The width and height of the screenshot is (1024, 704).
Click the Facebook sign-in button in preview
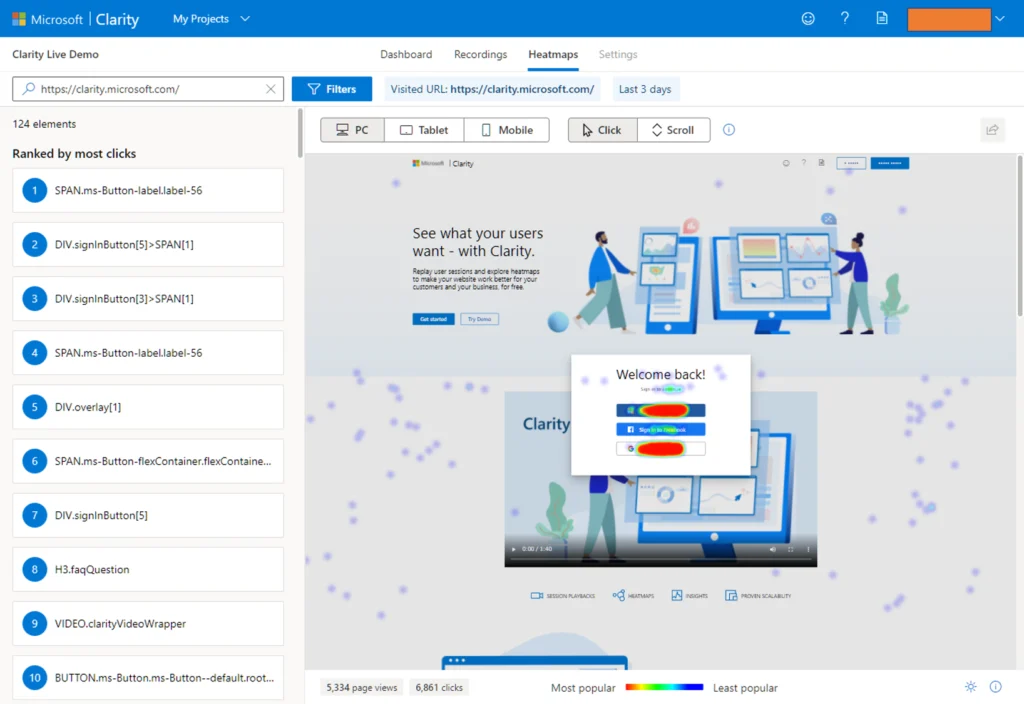[661, 429]
